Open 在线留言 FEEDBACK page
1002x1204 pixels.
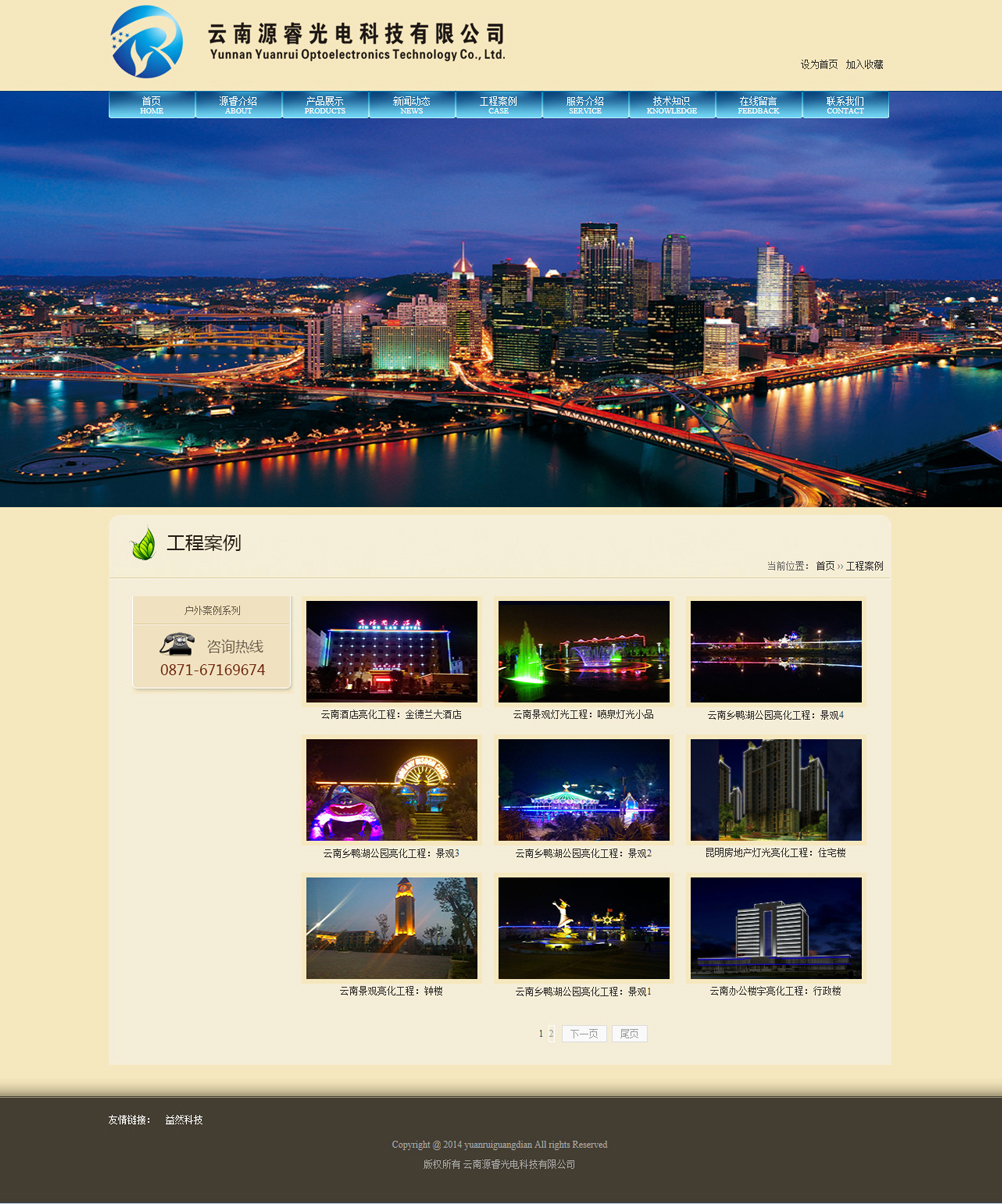(758, 105)
